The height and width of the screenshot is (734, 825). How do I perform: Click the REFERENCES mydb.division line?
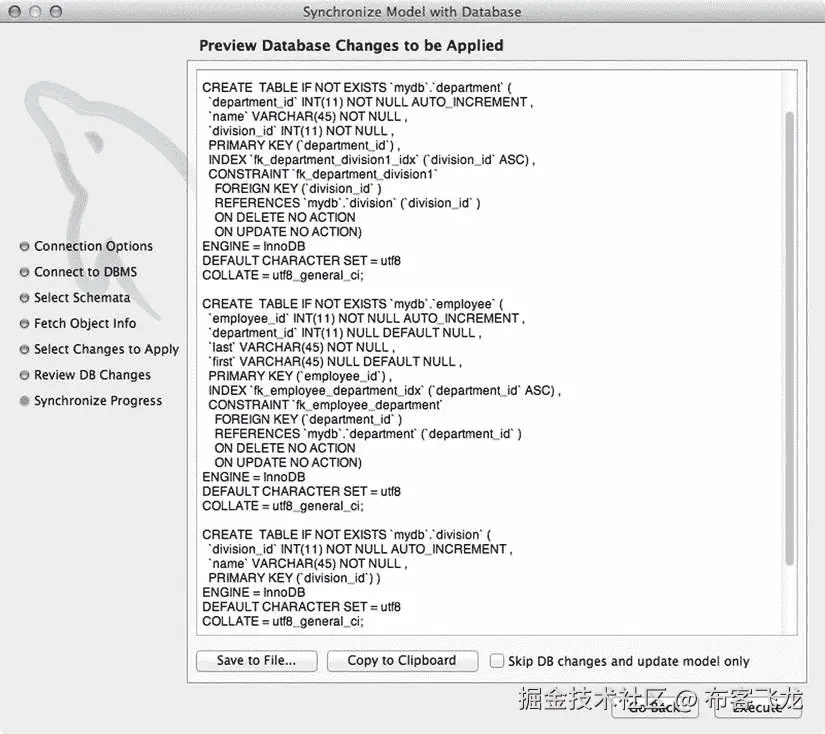click(x=347, y=203)
